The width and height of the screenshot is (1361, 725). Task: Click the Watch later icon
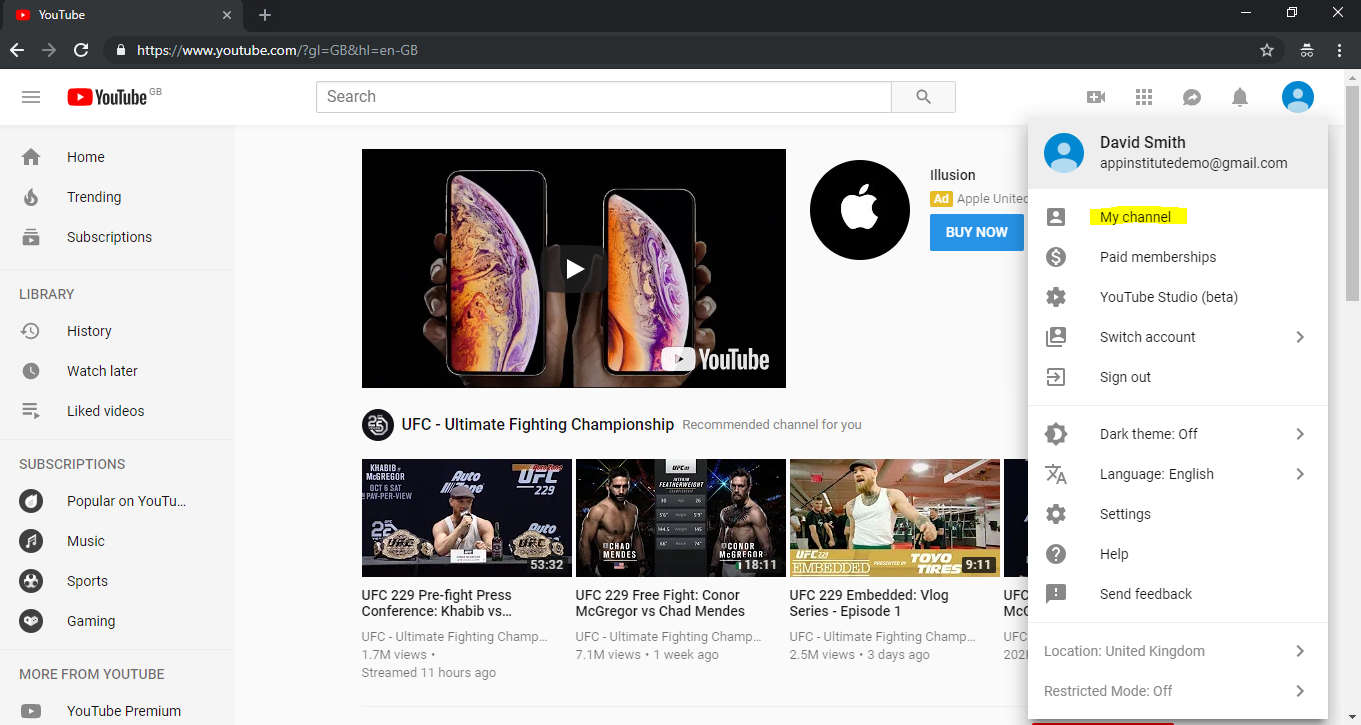tap(31, 371)
